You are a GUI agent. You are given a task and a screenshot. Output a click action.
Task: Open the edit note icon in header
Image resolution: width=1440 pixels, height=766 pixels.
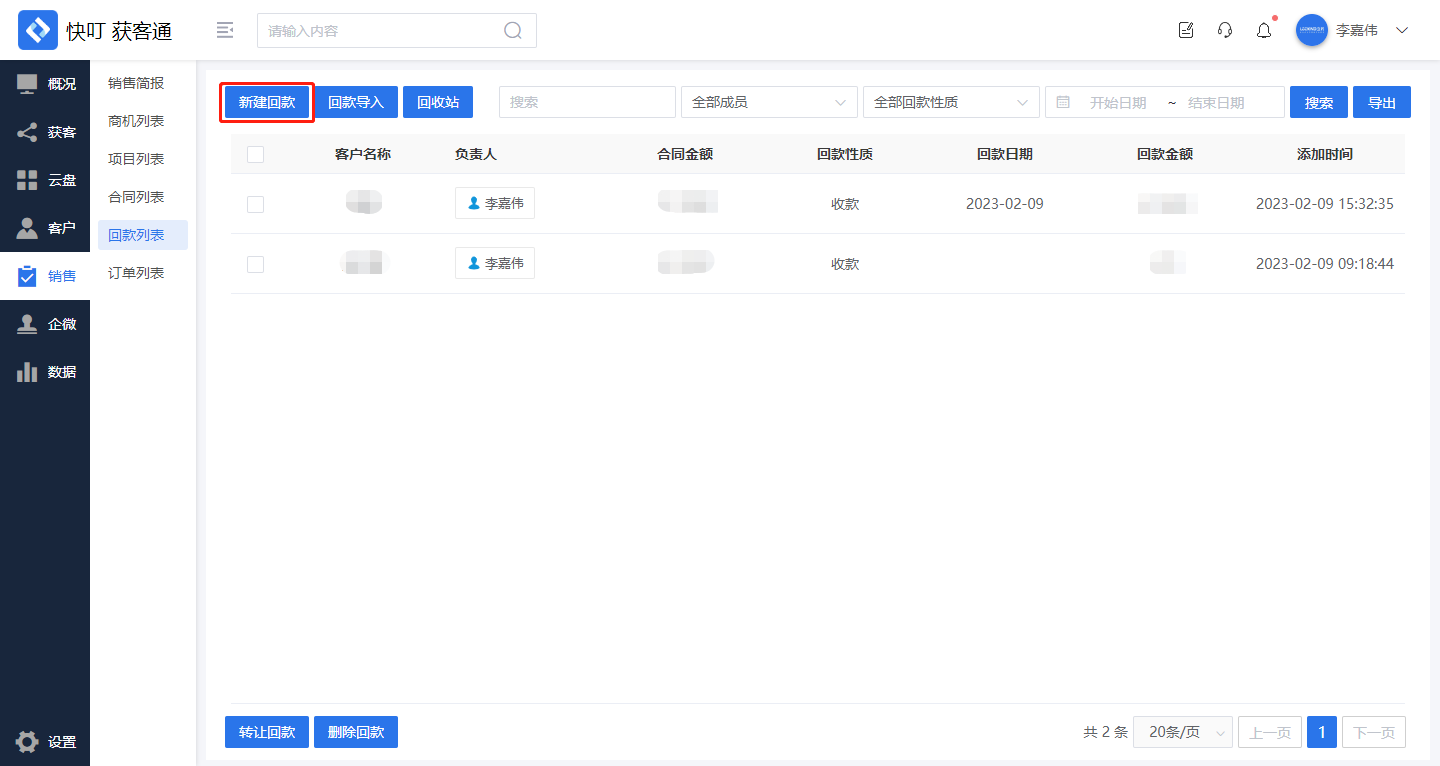tap(1186, 30)
